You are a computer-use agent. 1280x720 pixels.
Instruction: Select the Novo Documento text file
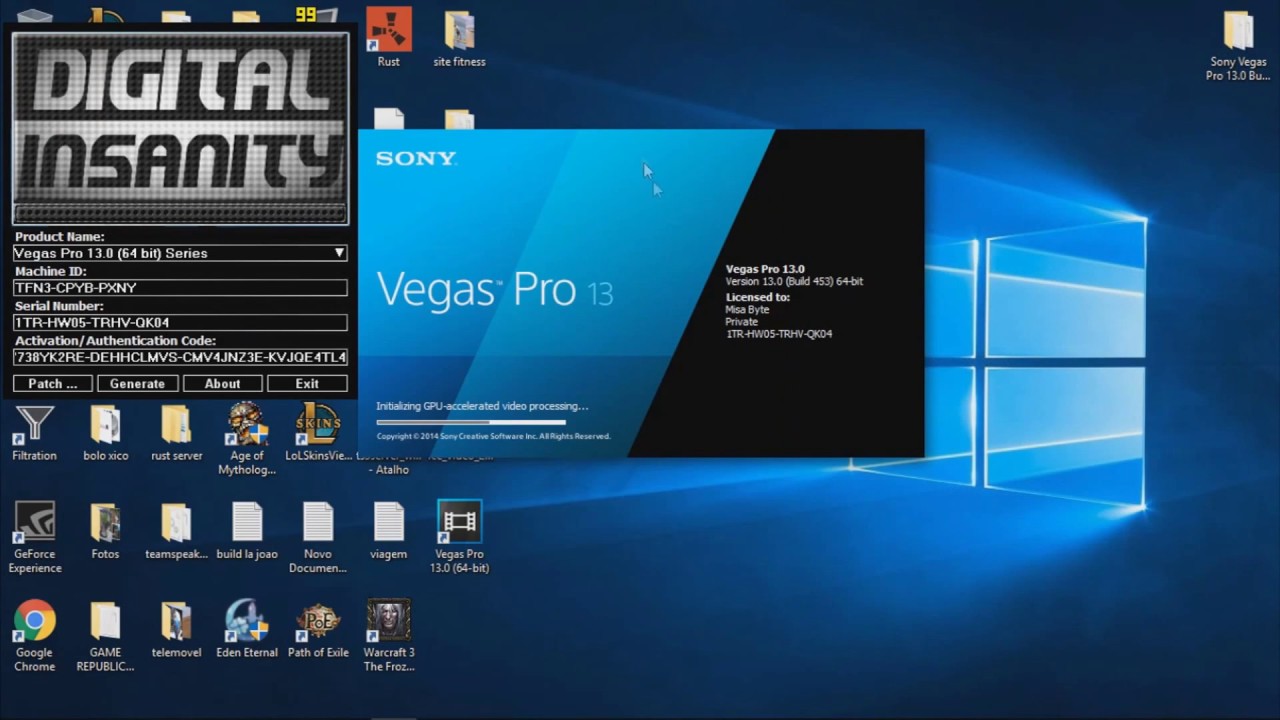pyautogui.click(x=318, y=538)
